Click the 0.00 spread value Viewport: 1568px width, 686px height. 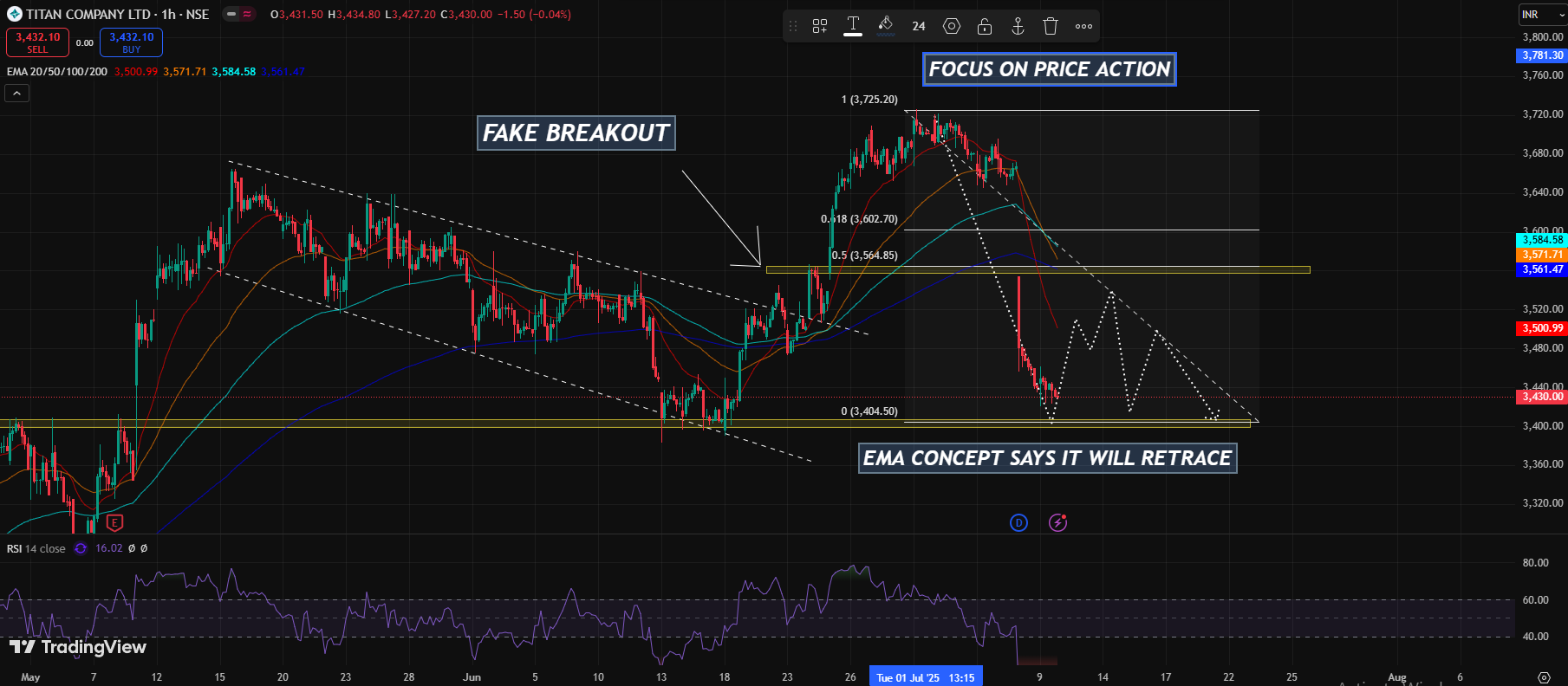click(x=84, y=42)
